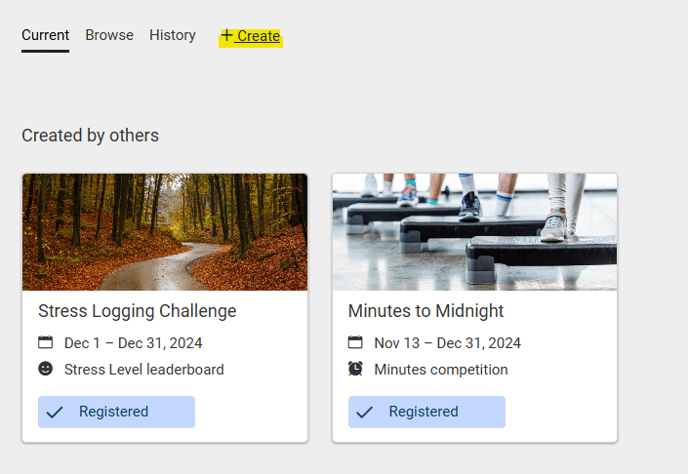Open the Browse tab
This screenshot has height=474, width=688.
[109, 35]
